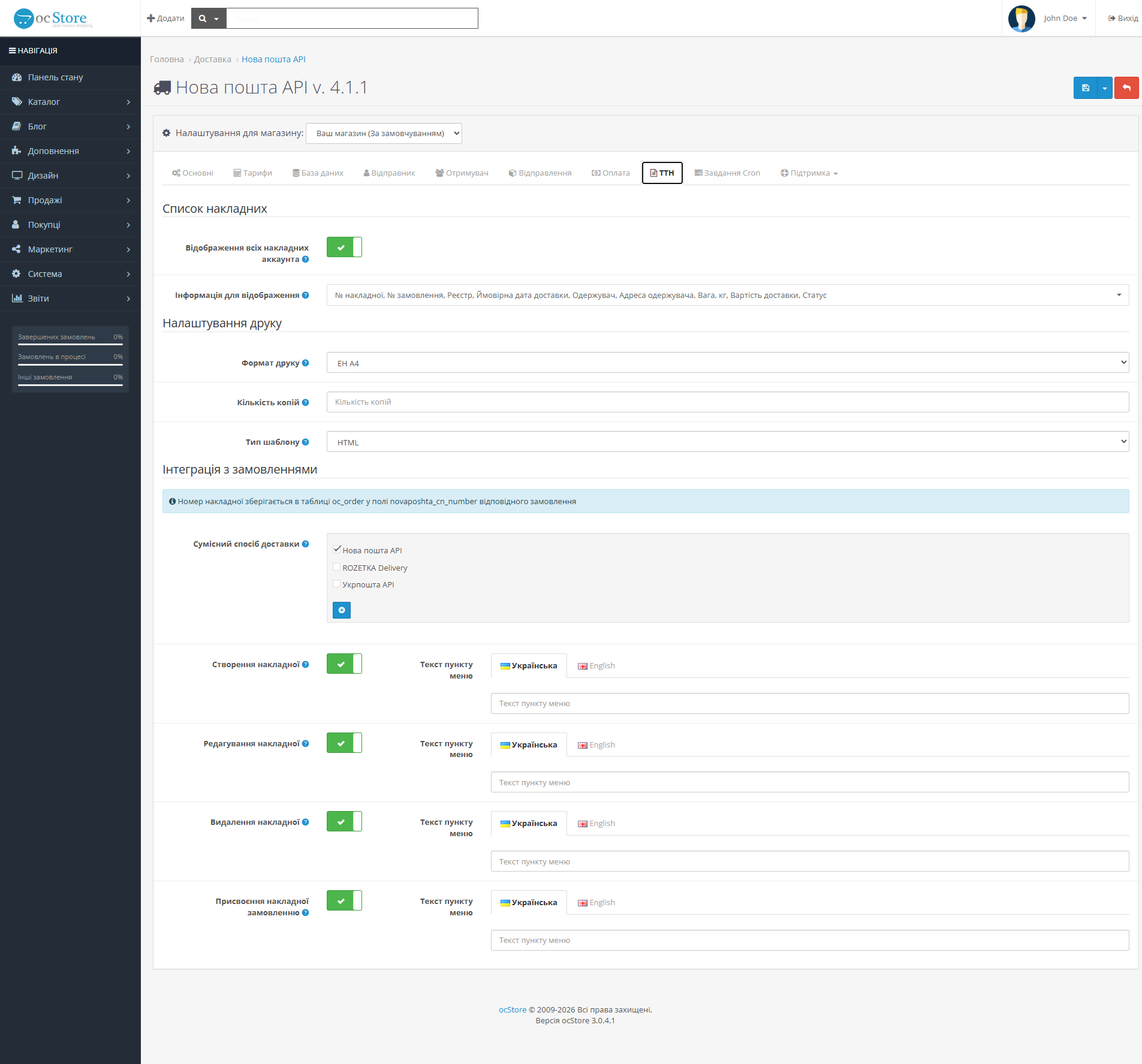Click menu text field for Присвоєння накладної
Image resolution: width=1142 pixels, height=1064 pixels.
tap(810, 941)
